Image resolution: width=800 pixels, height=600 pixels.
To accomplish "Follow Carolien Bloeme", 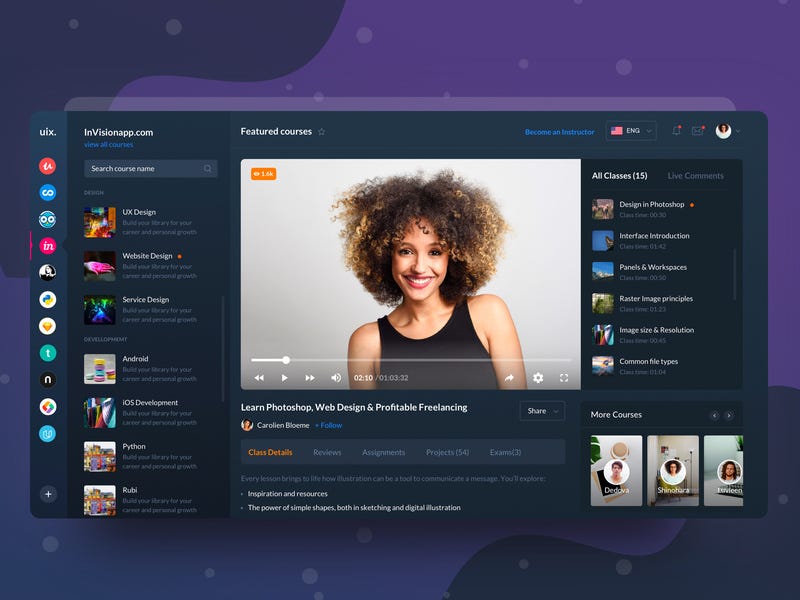I will tap(329, 425).
